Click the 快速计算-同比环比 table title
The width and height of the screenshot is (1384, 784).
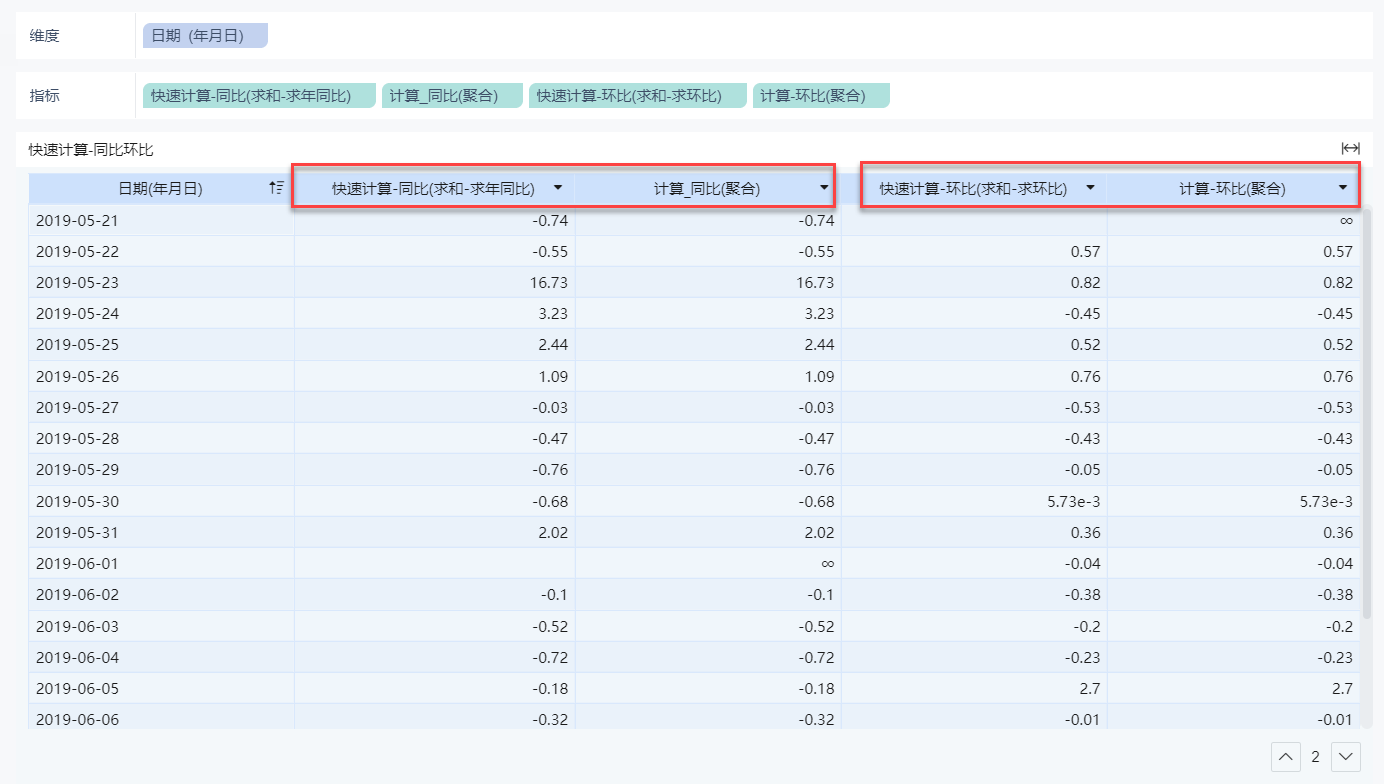[x=91, y=150]
